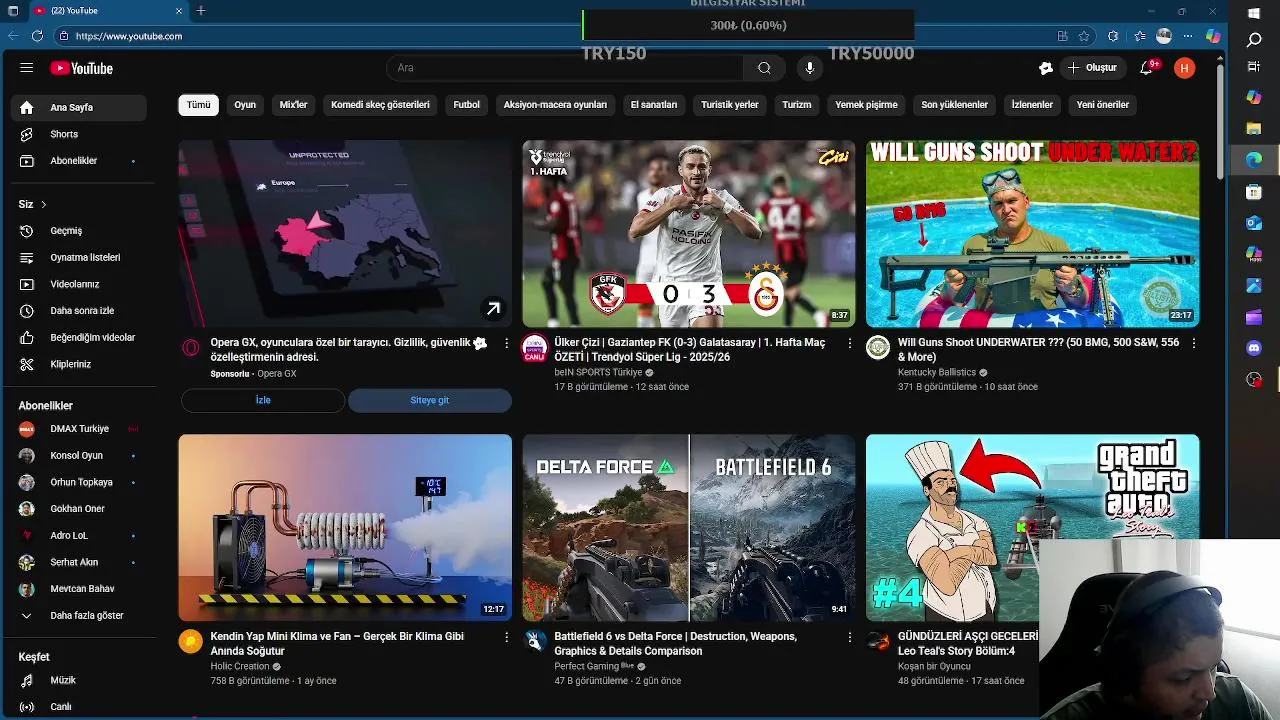Start voice search with microphone icon
Image resolution: width=1280 pixels, height=720 pixels.
point(810,68)
